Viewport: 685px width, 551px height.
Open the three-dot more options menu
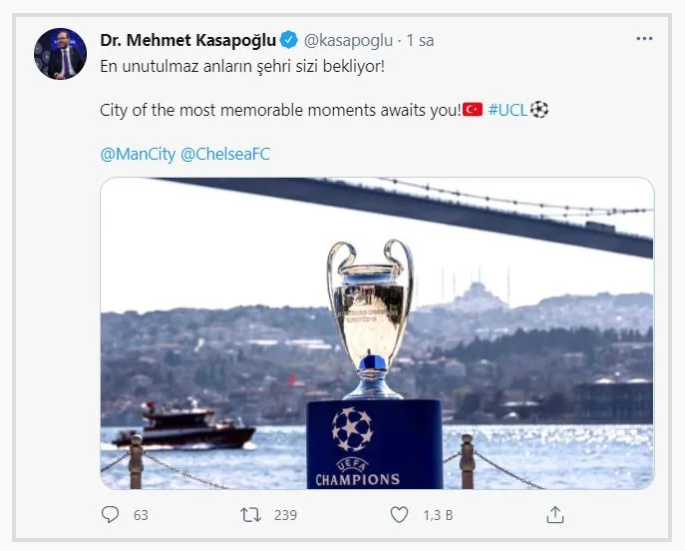point(644,40)
